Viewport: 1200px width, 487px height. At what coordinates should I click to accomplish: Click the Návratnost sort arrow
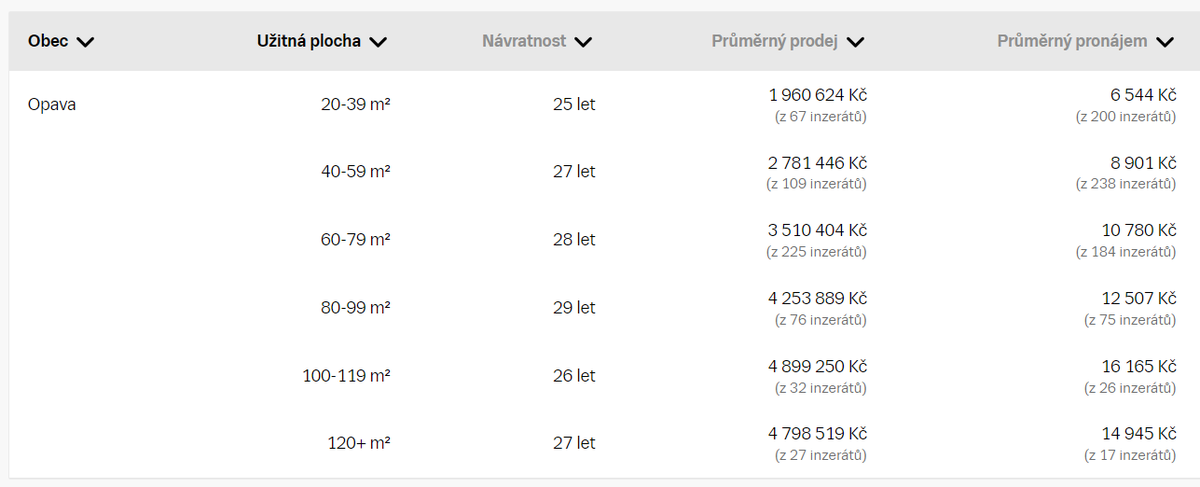point(584,42)
